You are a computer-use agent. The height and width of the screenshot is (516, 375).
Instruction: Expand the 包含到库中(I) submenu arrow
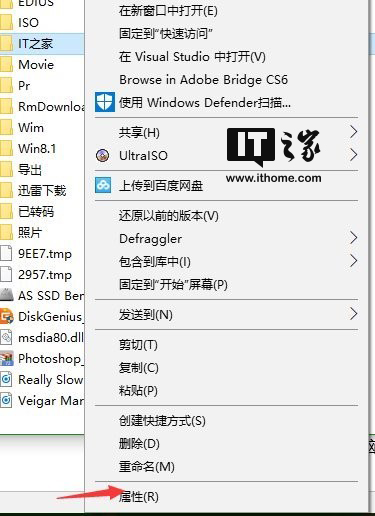[x=353, y=261]
